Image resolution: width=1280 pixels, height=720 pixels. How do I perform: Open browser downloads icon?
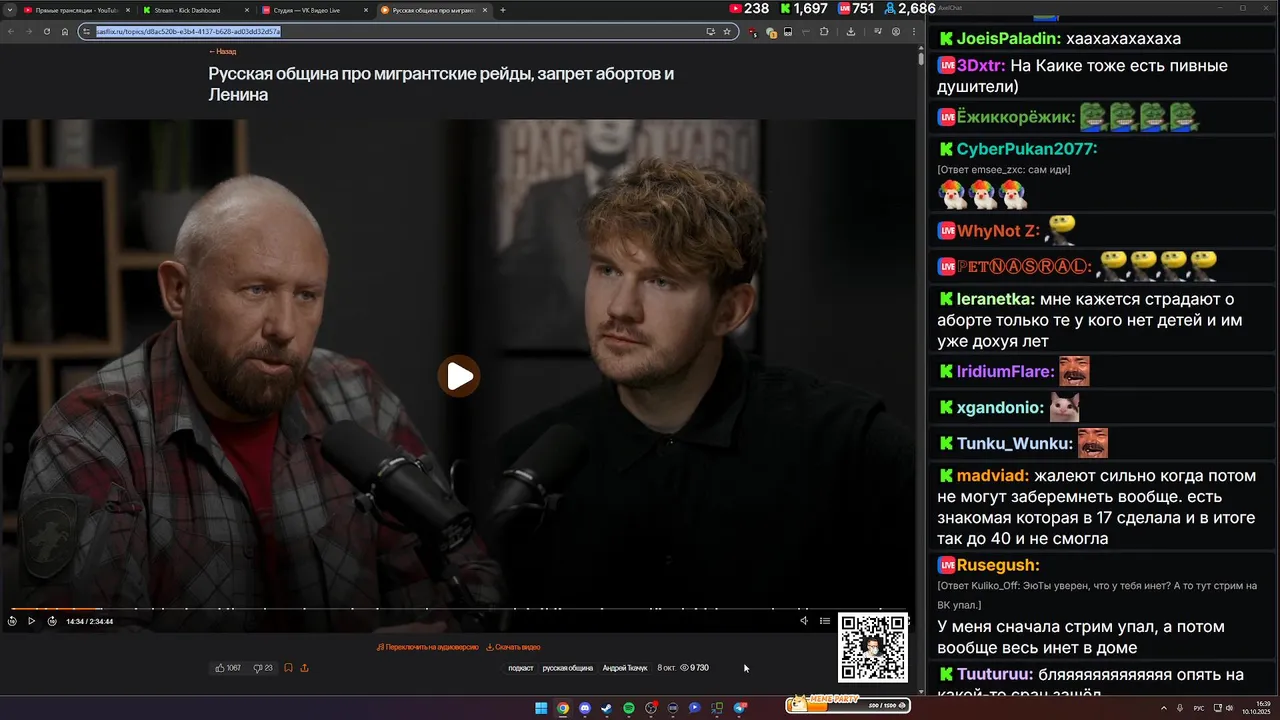point(851,31)
